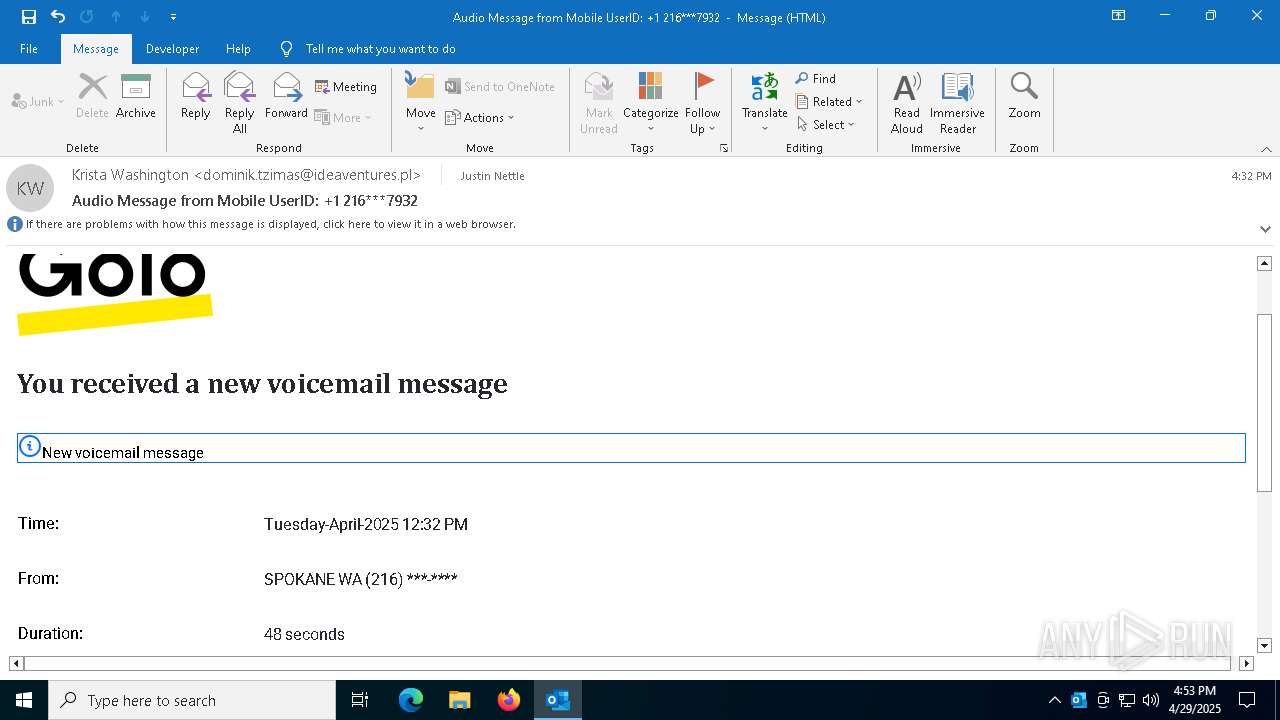Open the Translate menu
Viewport: 1280px width, 720px height.
(x=765, y=103)
